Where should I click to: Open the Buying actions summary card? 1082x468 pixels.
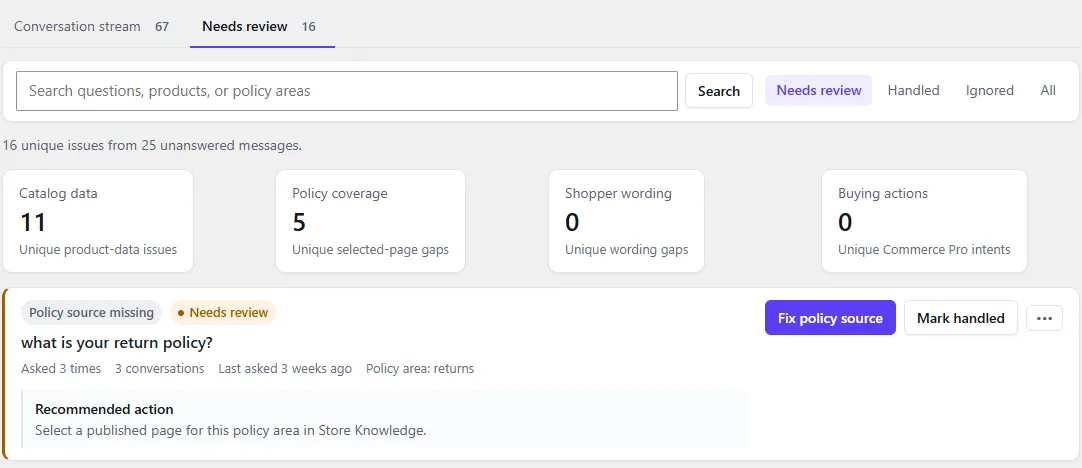click(924, 221)
